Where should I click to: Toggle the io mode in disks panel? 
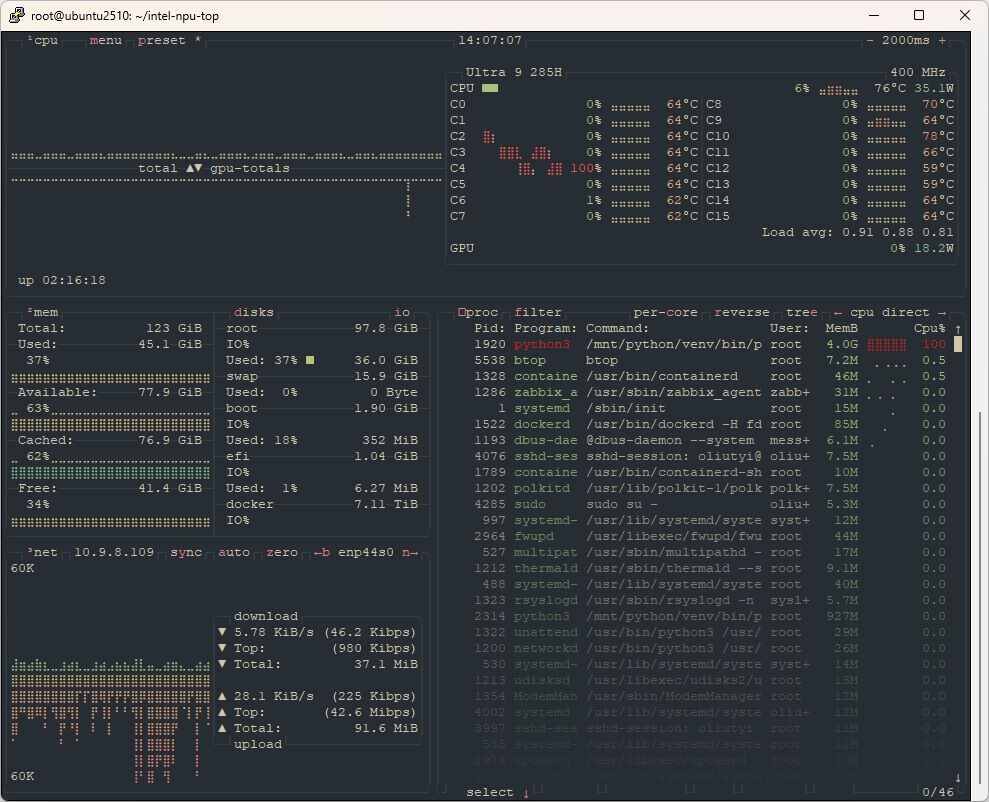402,312
